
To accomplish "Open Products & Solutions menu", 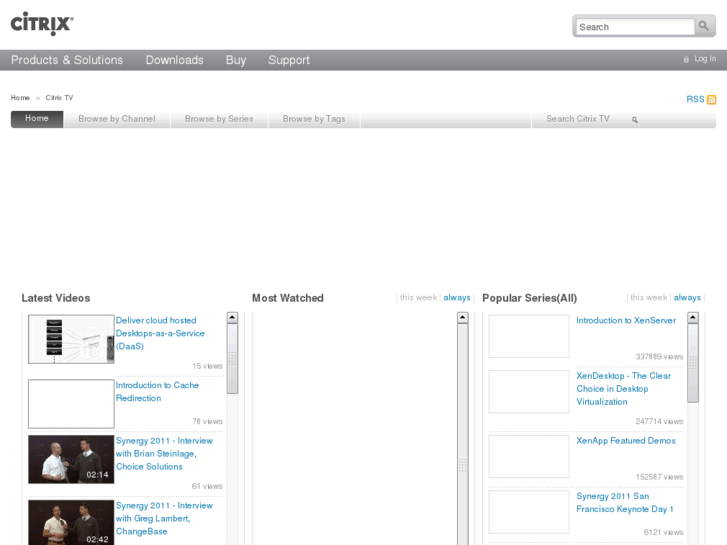I will tap(67, 60).
